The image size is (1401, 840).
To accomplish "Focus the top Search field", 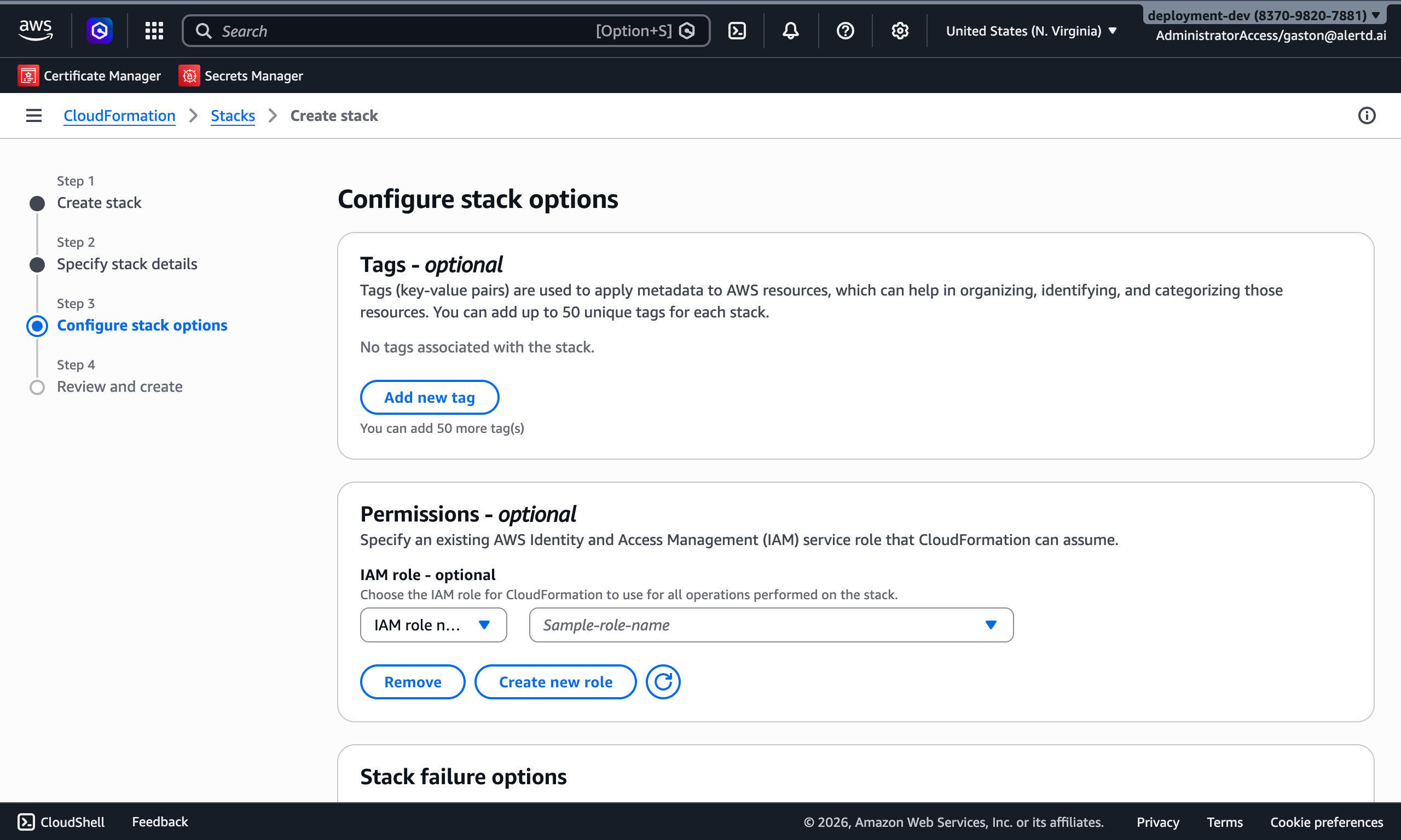I will (x=446, y=31).
